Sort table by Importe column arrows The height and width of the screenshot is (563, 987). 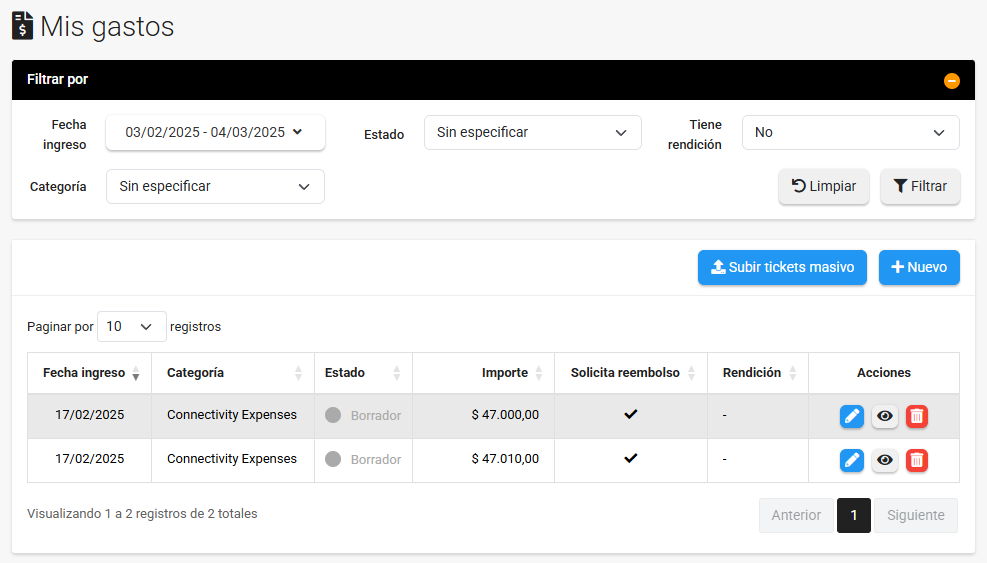point(539,373)
